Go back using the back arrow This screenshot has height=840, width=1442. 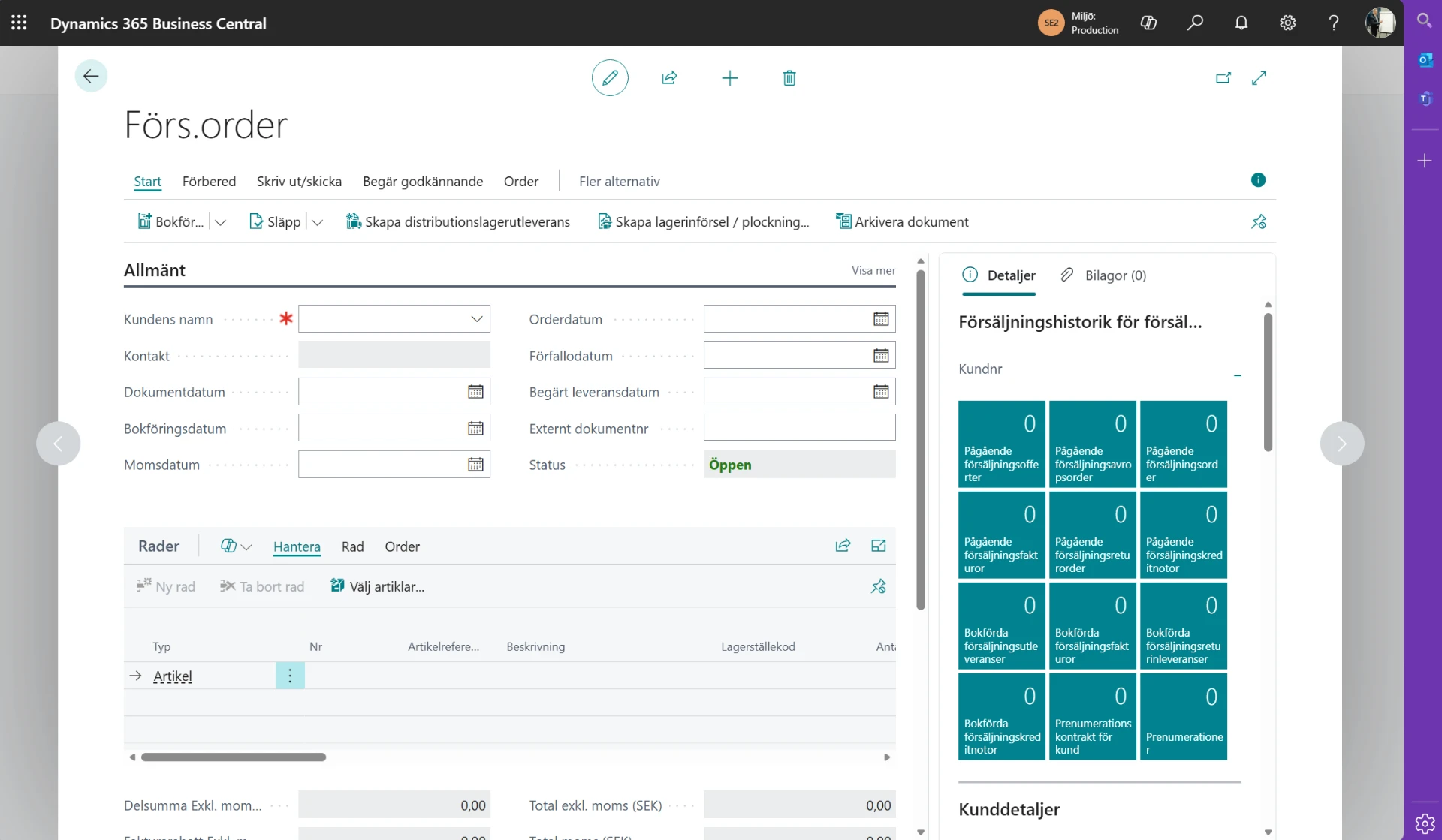point(91,76)
